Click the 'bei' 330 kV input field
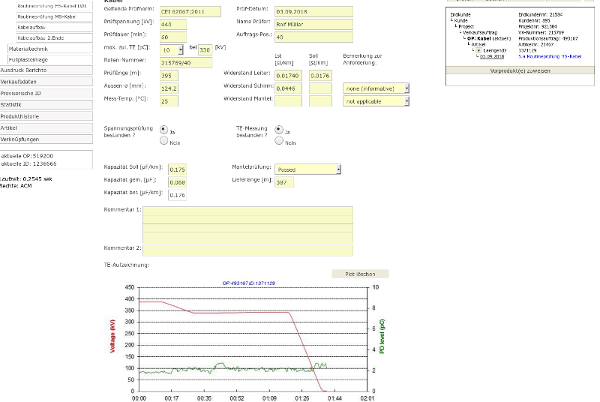This screenshot has width=600, height=402. 205,50
